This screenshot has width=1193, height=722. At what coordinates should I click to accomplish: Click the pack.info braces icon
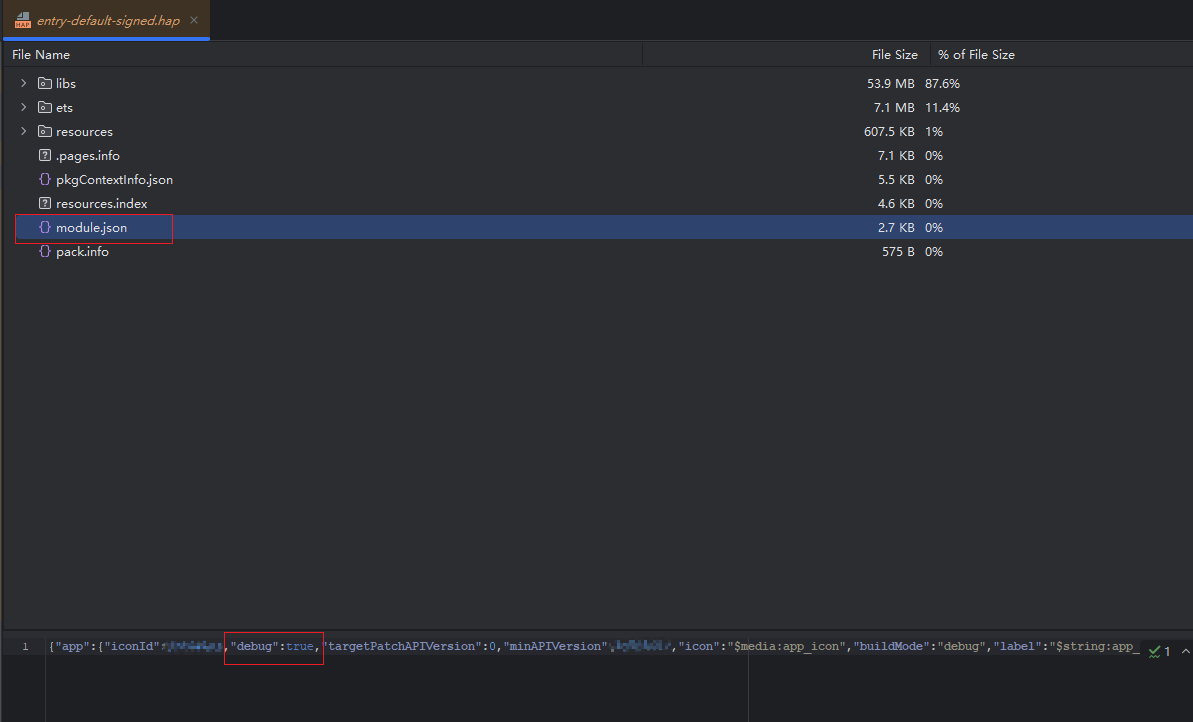coord(44,251)
